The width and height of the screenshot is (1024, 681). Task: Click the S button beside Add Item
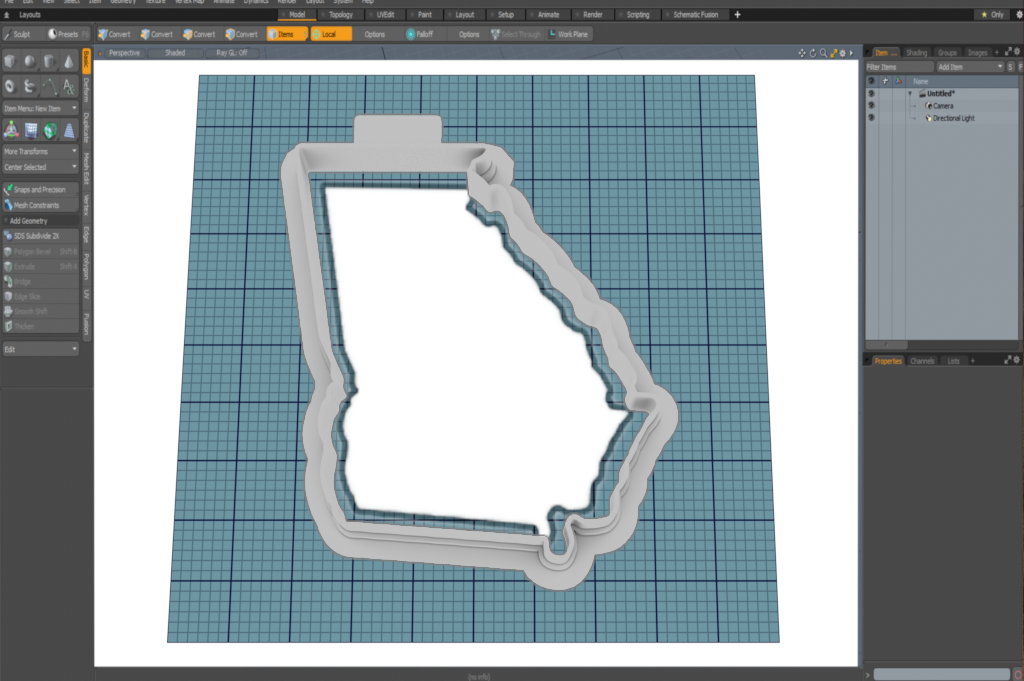click(x=1011, y=67)
